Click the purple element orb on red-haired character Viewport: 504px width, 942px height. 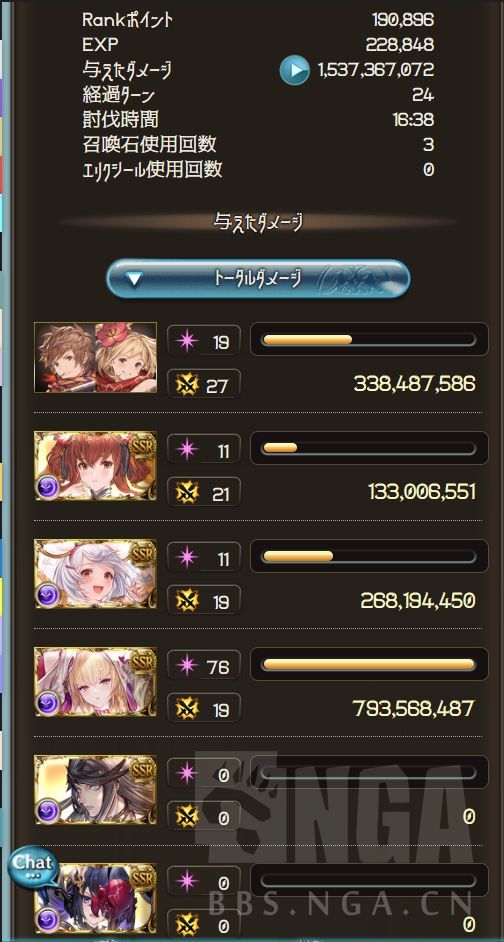47,487
